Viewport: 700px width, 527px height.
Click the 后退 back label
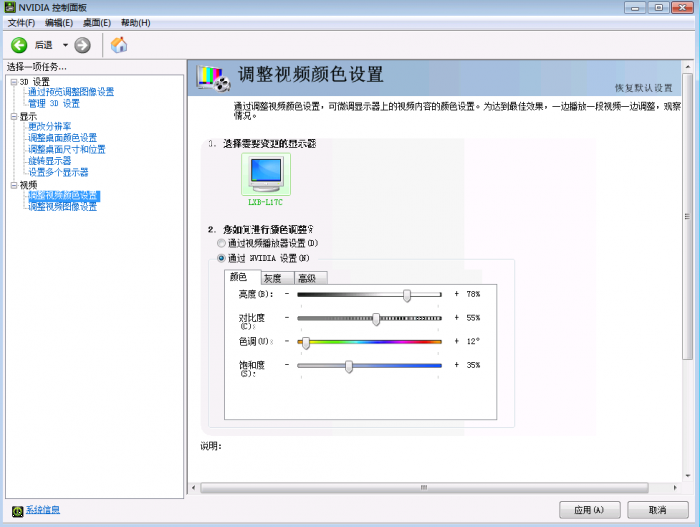pyautogui.click(x=44, y=45)
